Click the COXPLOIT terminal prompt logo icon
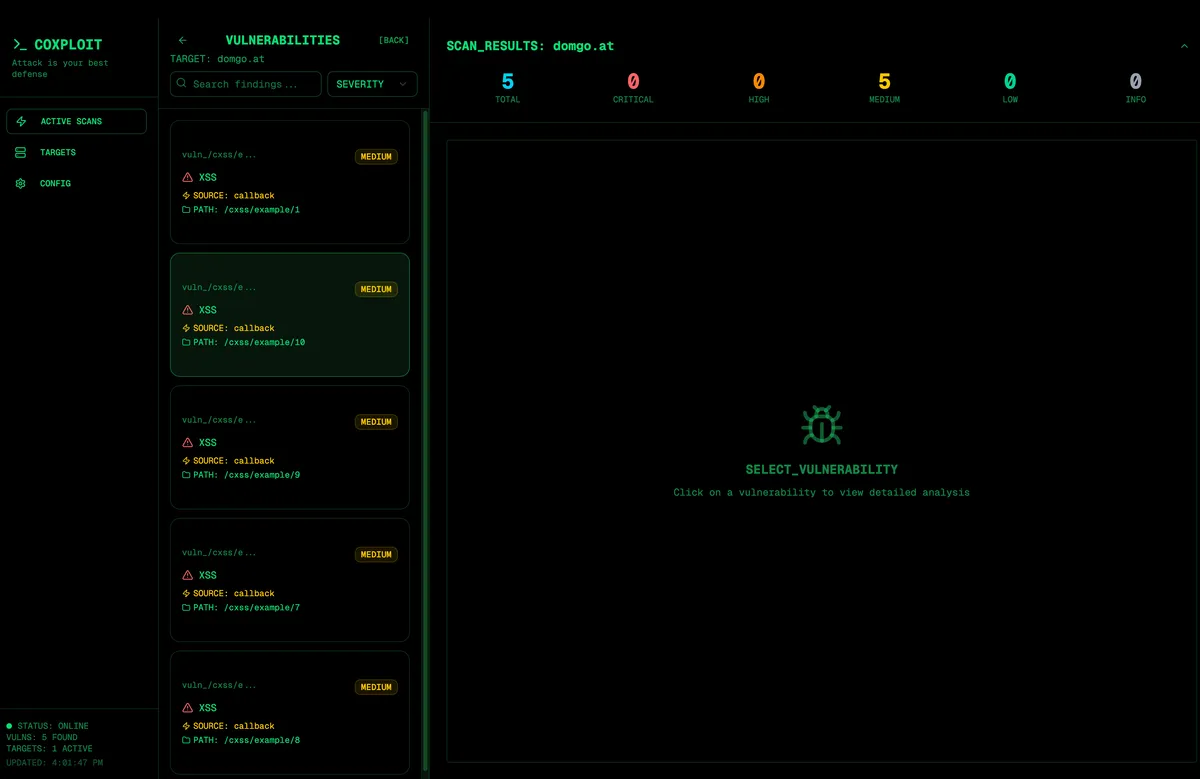 tap(20, 44)
